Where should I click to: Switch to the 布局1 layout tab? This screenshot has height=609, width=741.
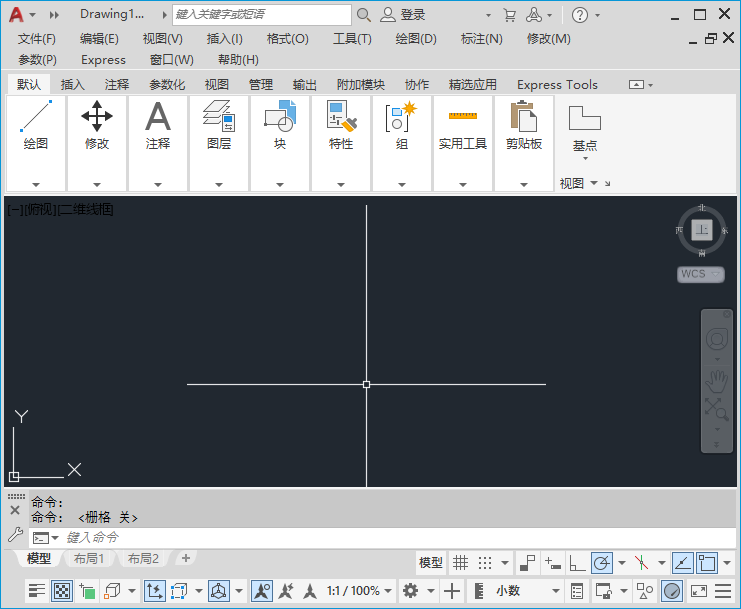coord(88,558)
